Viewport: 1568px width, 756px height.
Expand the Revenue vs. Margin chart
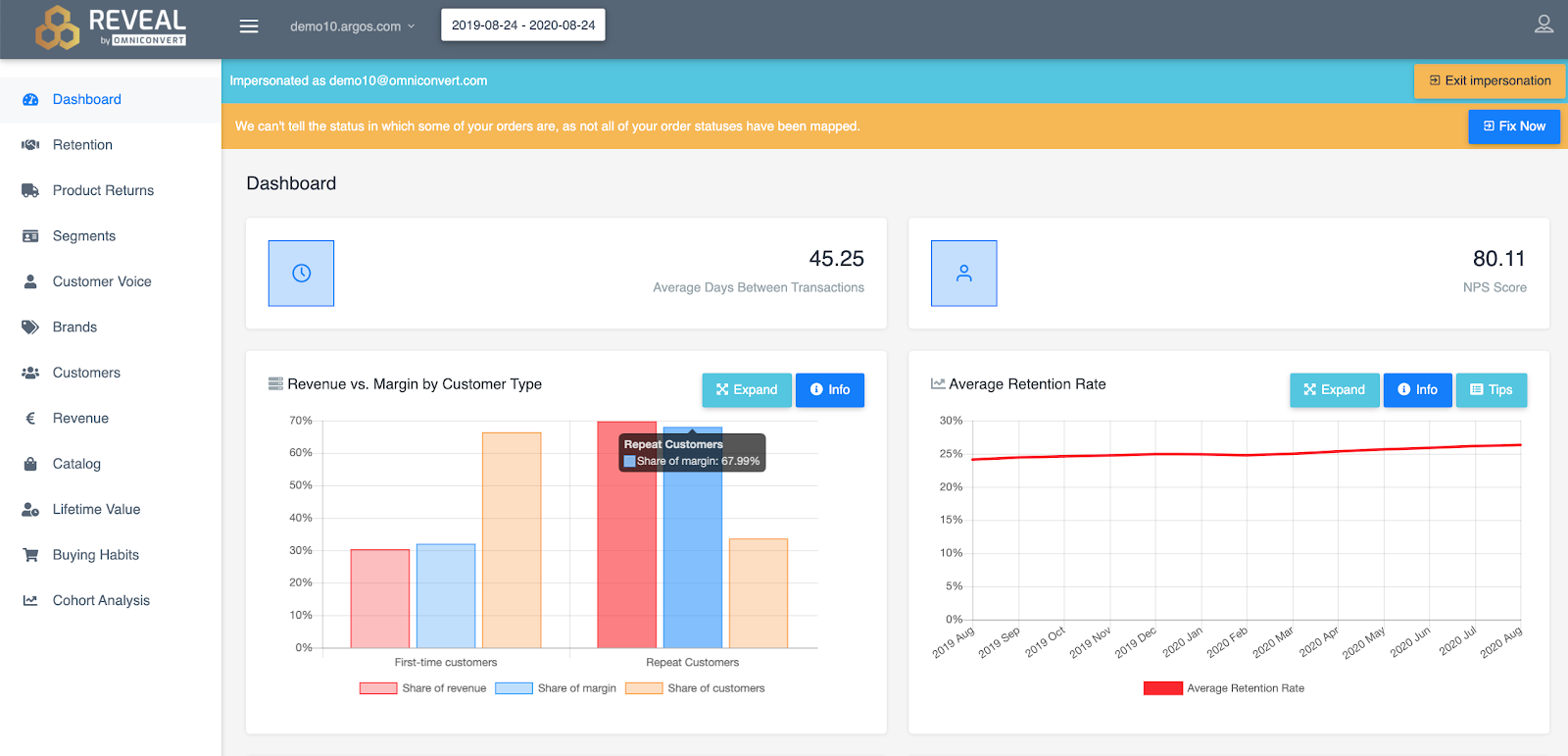click(x=747, y=390)
